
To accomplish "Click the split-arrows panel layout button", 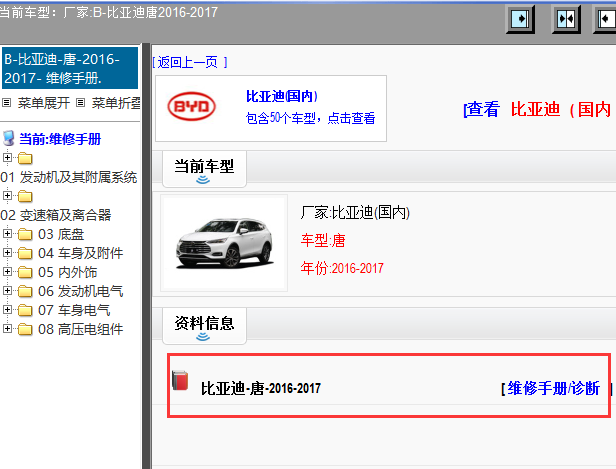I will point(566,18).
